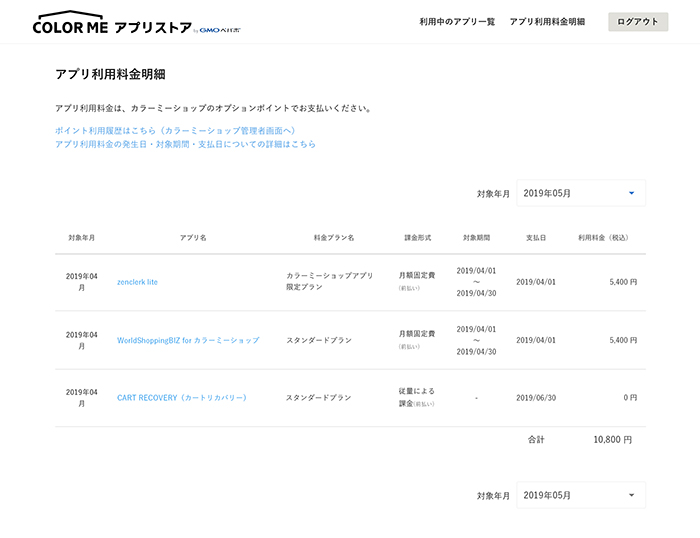Click the 対象年月 column header
This screenshot has width=700, height=538.
click(x=81, y=238)
